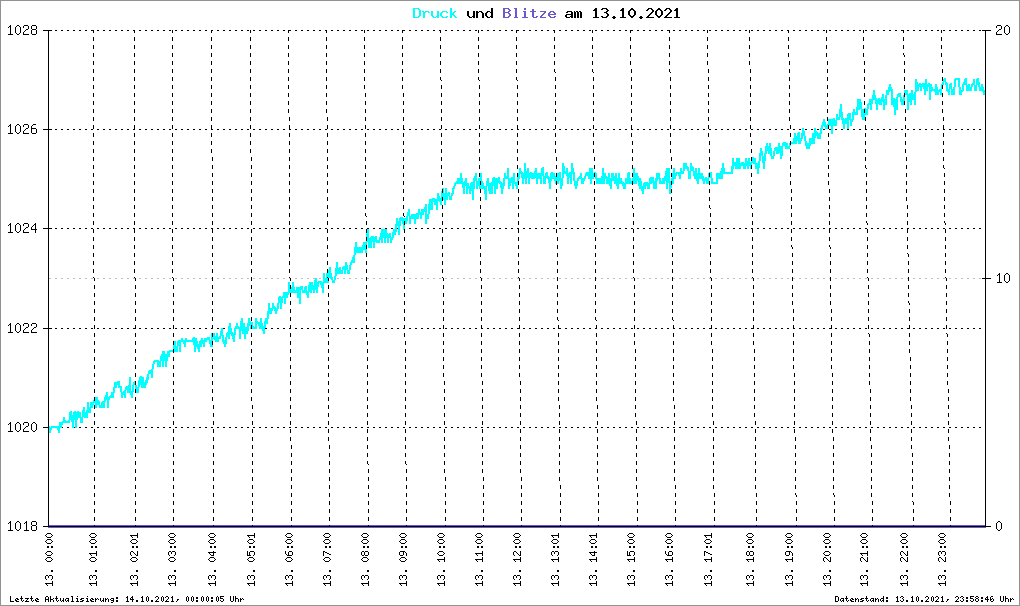Click the time label '13. 18:00'

tap(750, 559)
